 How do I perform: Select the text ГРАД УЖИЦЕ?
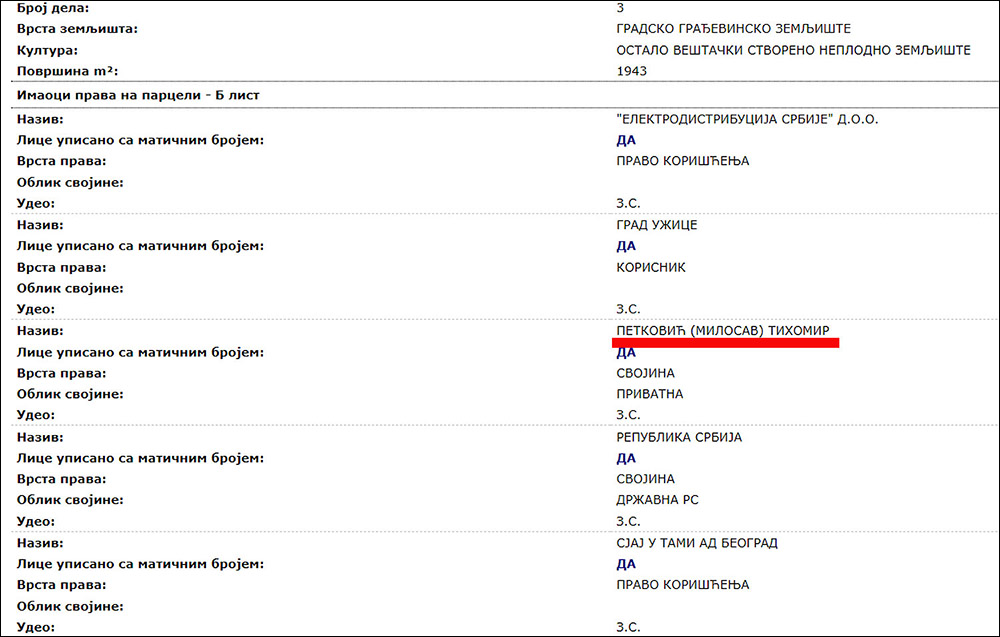point(656,225)
